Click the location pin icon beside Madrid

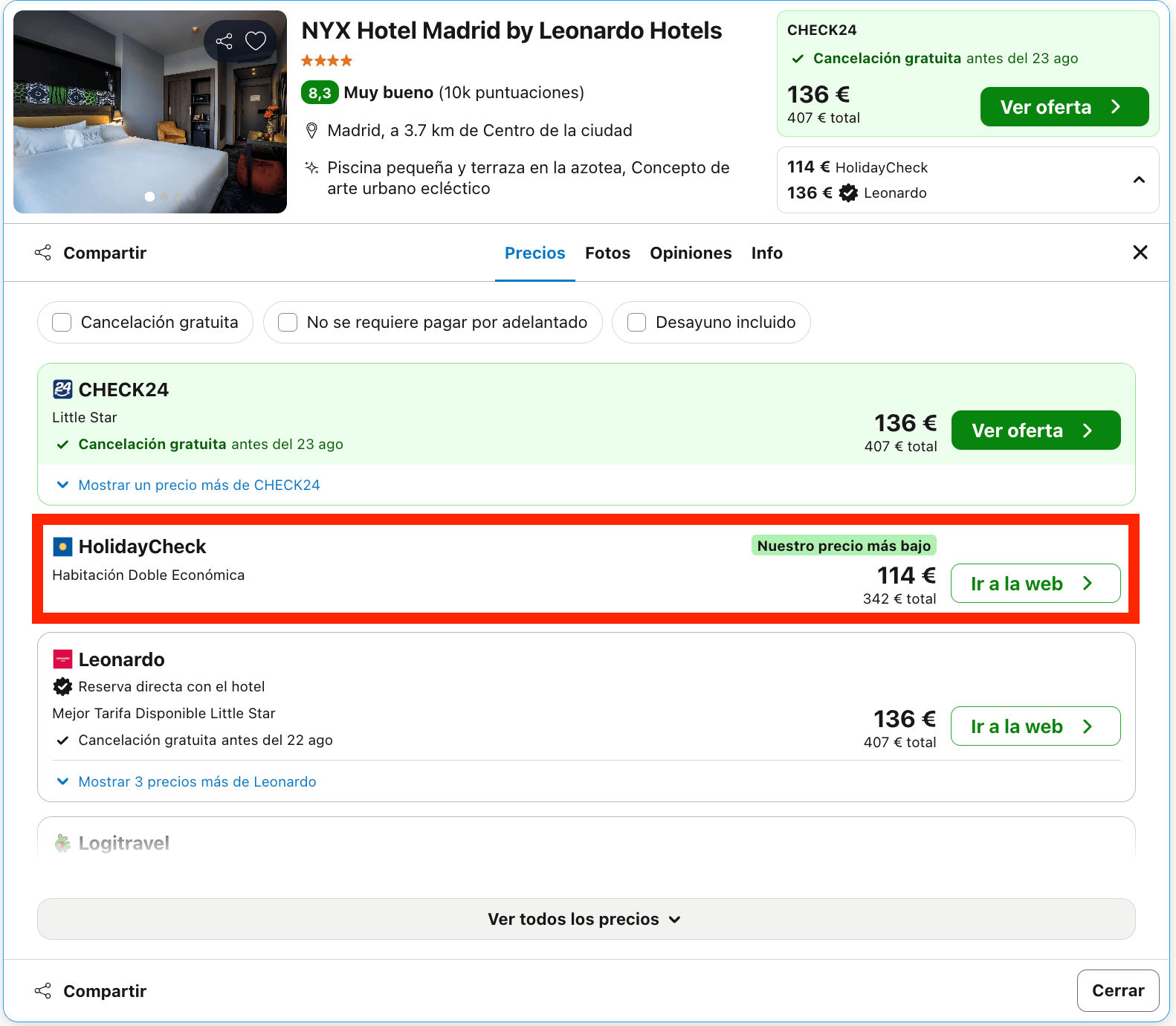coord(312,131)
